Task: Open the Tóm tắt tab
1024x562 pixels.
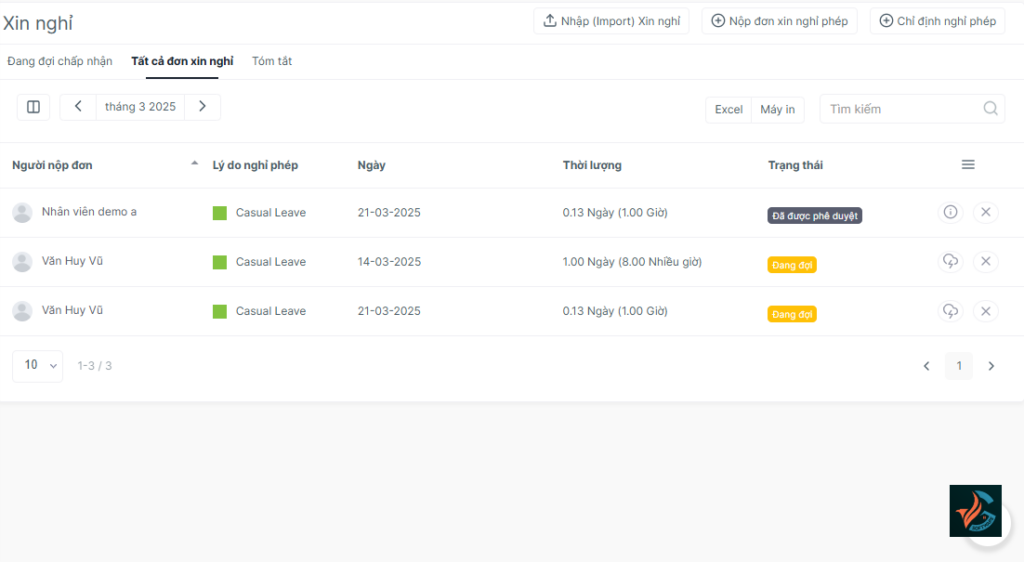Action: pyautogui.click(x=272, y=61)
